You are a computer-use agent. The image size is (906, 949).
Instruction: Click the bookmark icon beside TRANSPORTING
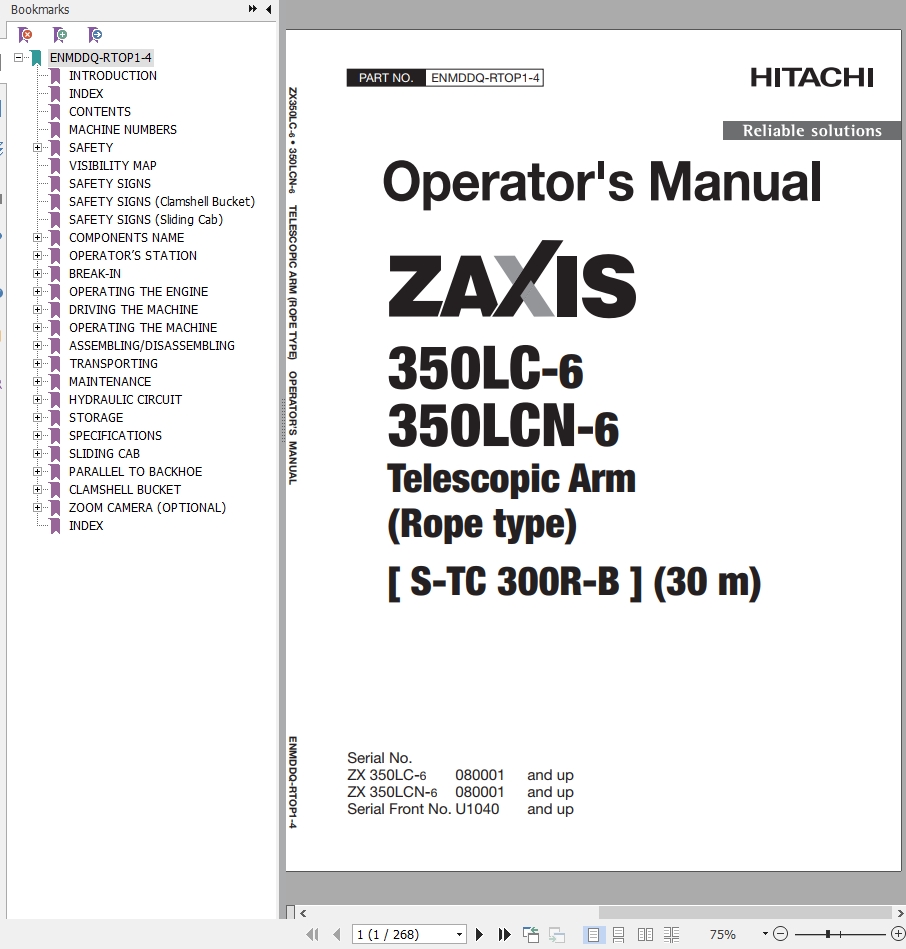[55, 364]
